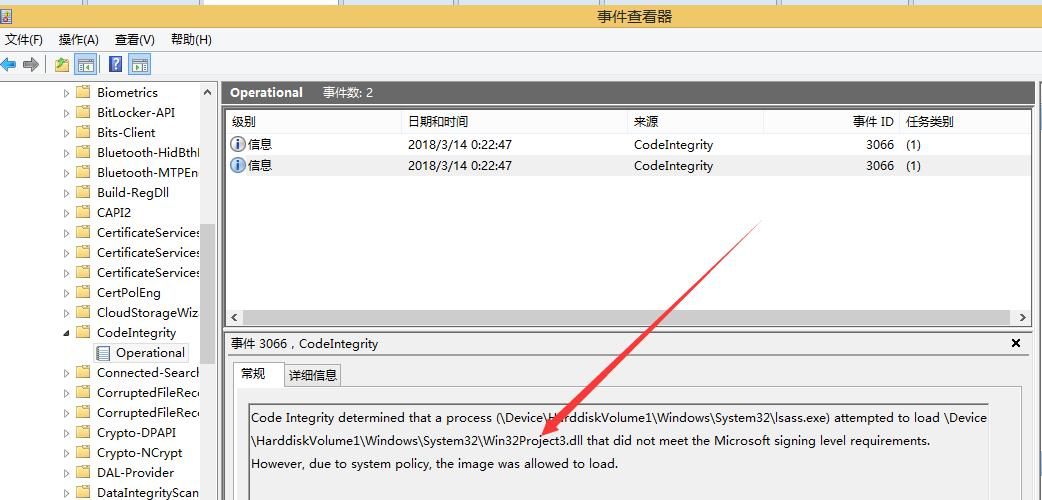Open the 查看(V) menu
This screenshot has height=500, width=1042.
tap(134, 40)
